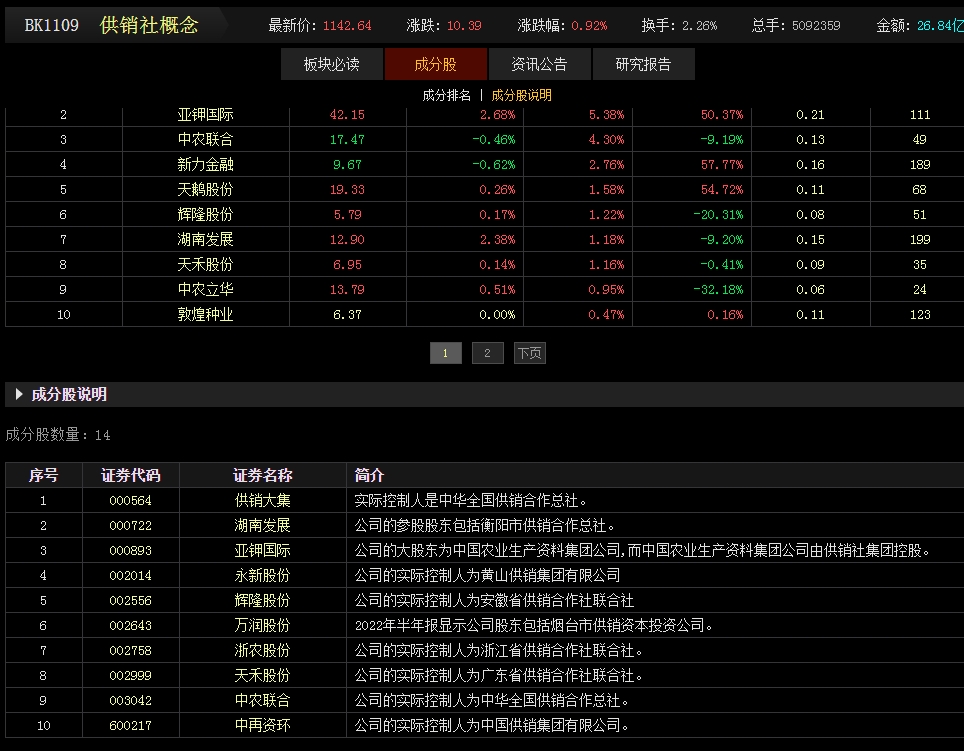Select security code 000564
This screenshot has height=751, width=964.
[x=130, y=500]
